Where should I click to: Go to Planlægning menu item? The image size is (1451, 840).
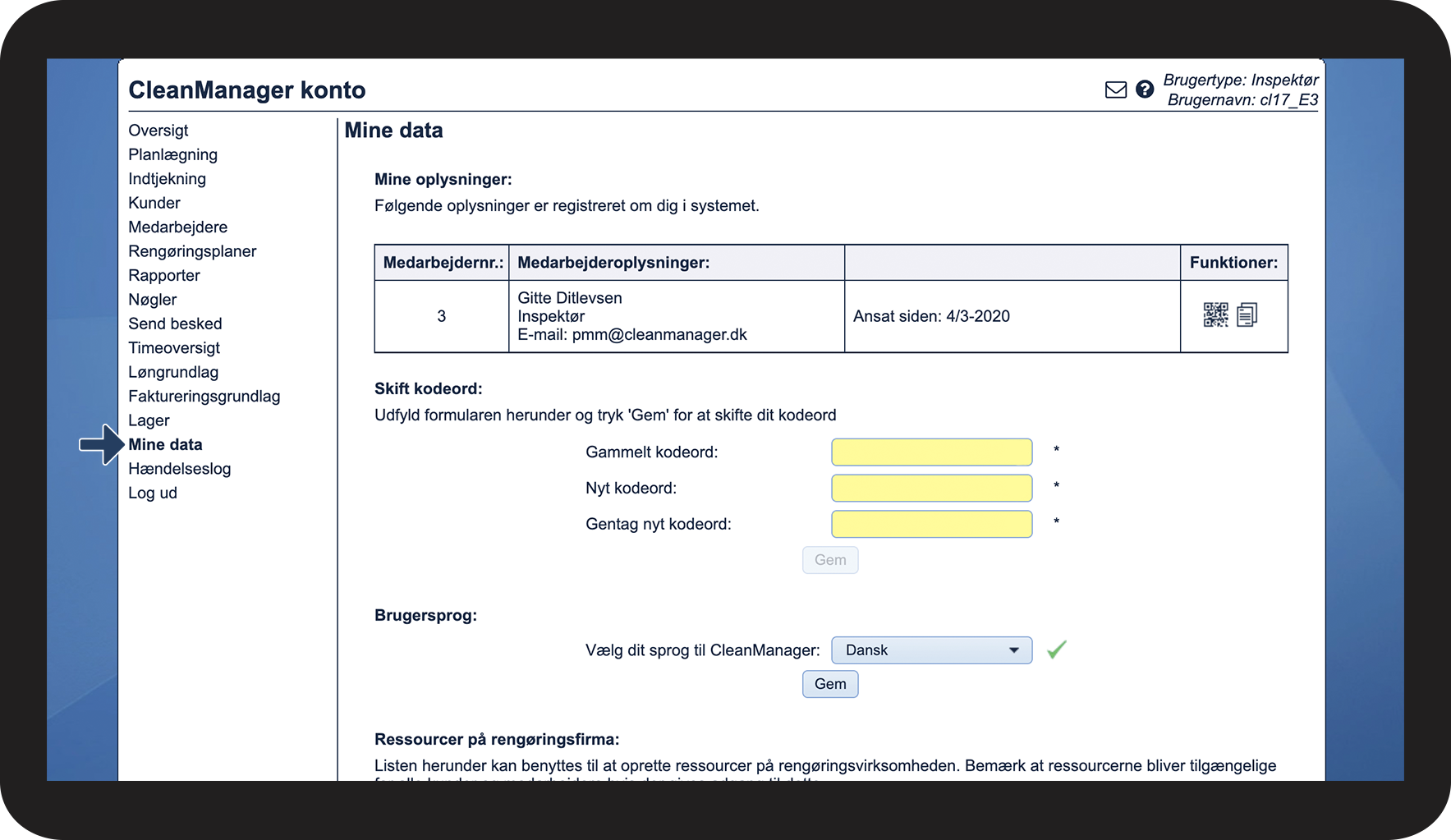(x=172, y=154)
